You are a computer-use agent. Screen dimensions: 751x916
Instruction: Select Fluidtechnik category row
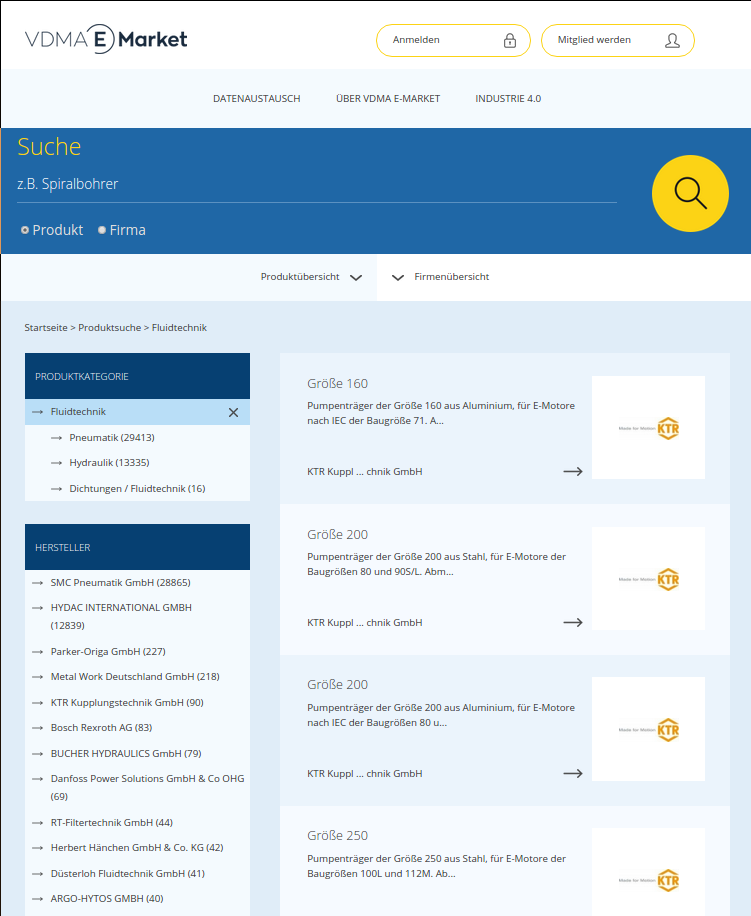click(137, 412)
